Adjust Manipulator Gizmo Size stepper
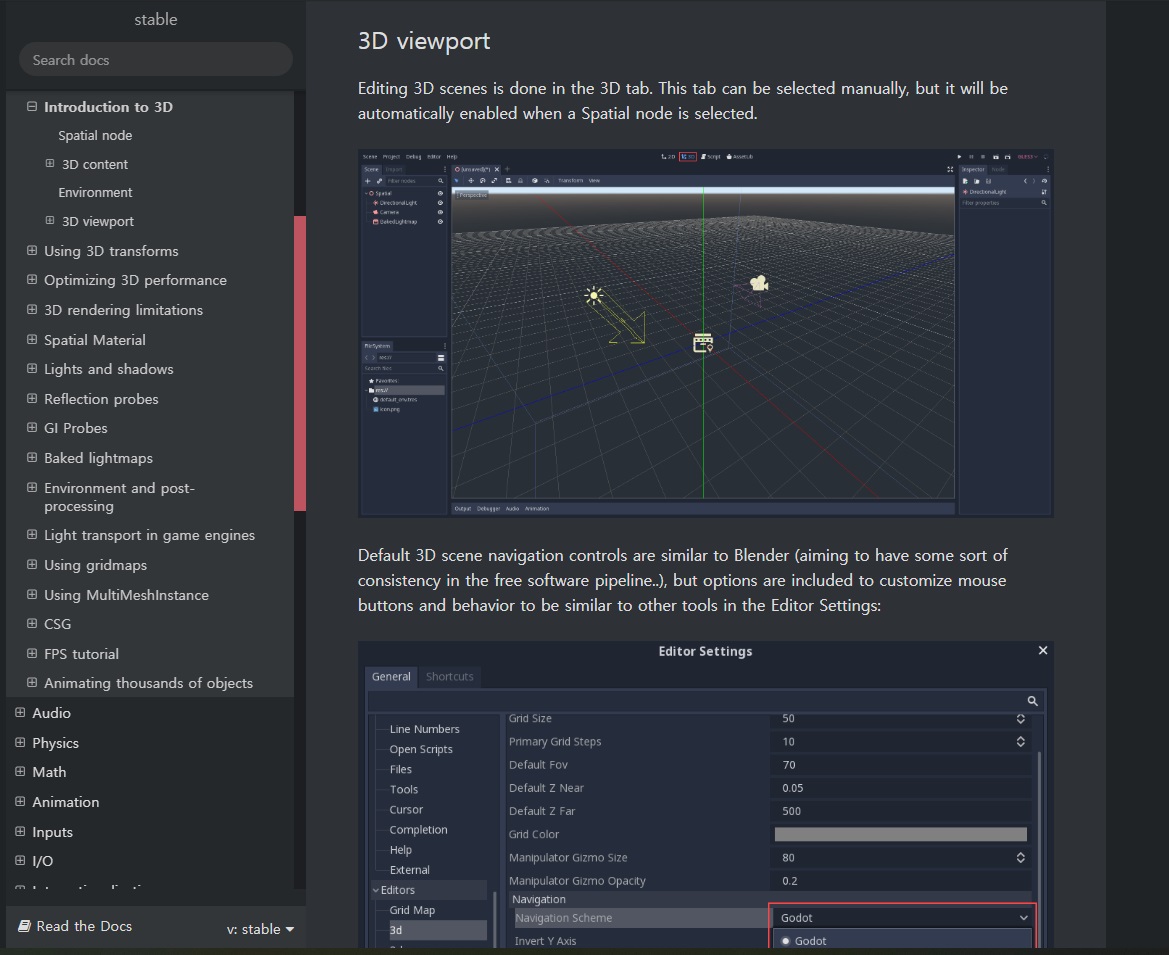This screenshot has height=955, width=1169. (1020, 857)
